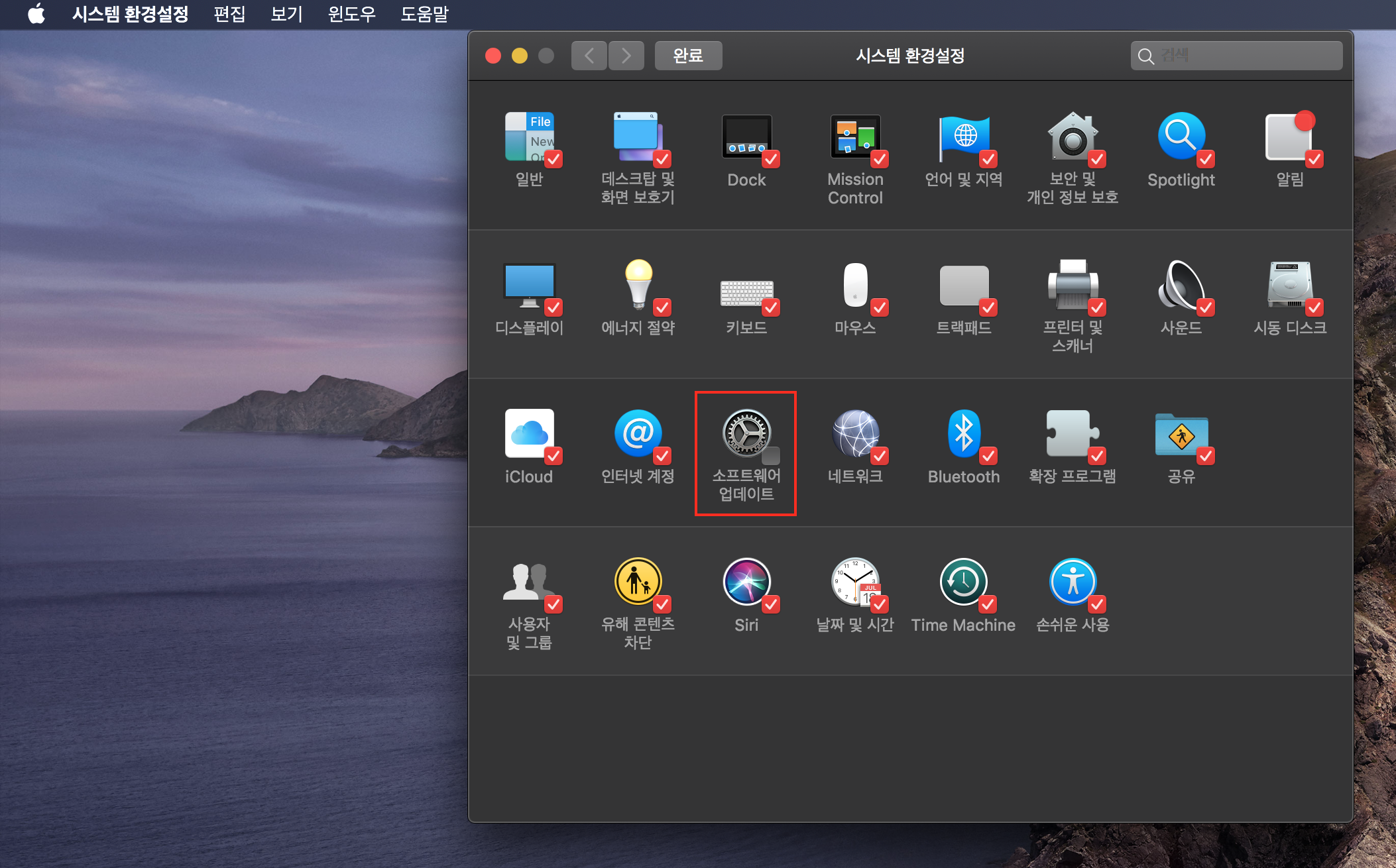Open the 네트워크 preference pane icon
The width and height of the screenshot is (1396, 868).
(854, 433)
